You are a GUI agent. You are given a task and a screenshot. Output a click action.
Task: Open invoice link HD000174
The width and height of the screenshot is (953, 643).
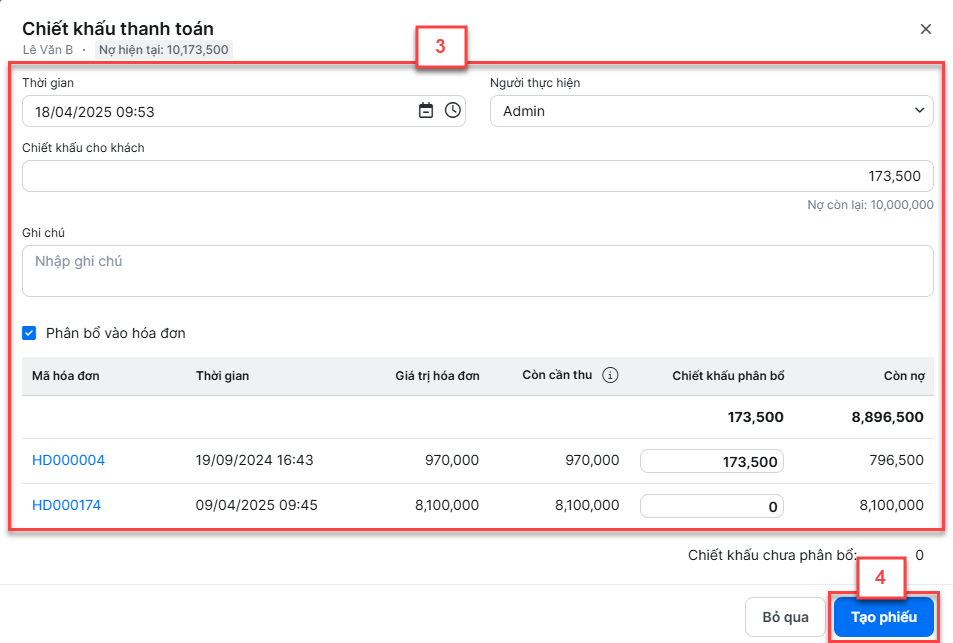tap(66, 505)
